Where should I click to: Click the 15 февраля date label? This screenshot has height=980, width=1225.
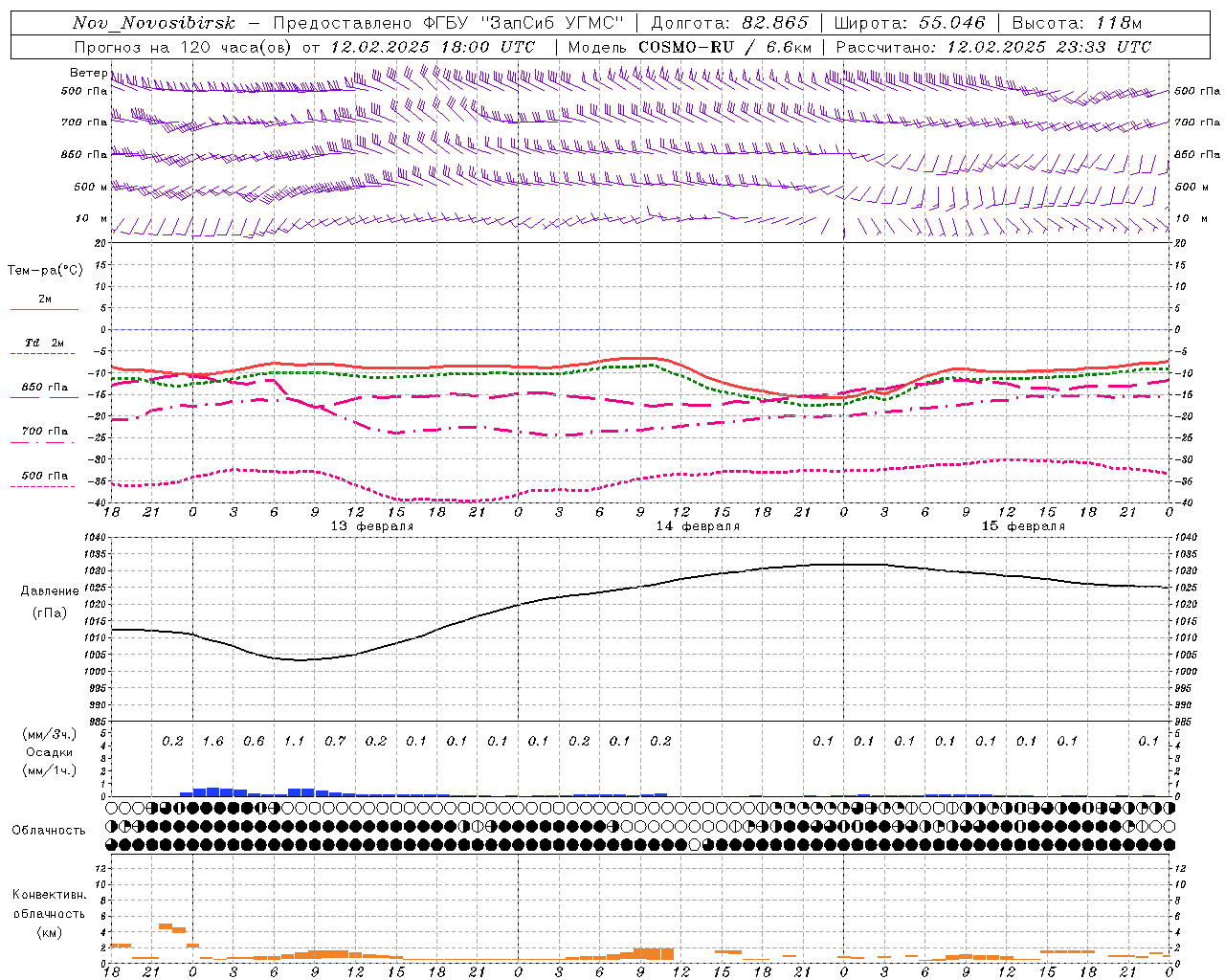pos(1023,526)
